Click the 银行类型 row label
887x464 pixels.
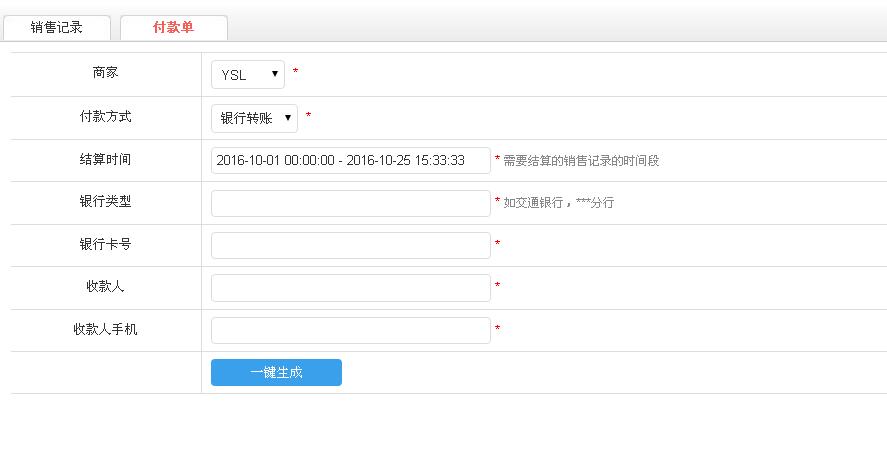[x=105, y=202]
